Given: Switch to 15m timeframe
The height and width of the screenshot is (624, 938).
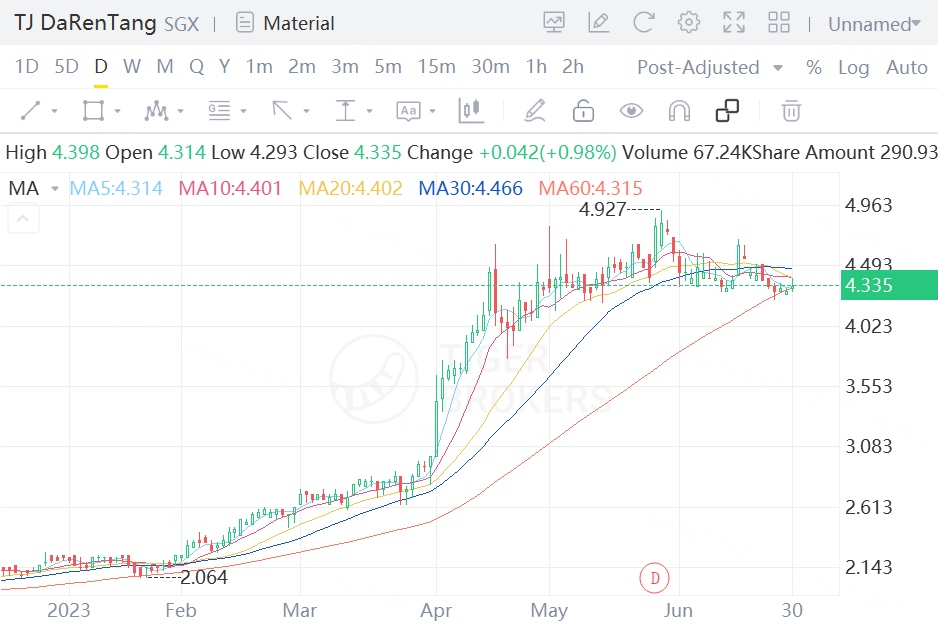Looking at the screenshot, I should pyautogui.click(x=437, y=66).
